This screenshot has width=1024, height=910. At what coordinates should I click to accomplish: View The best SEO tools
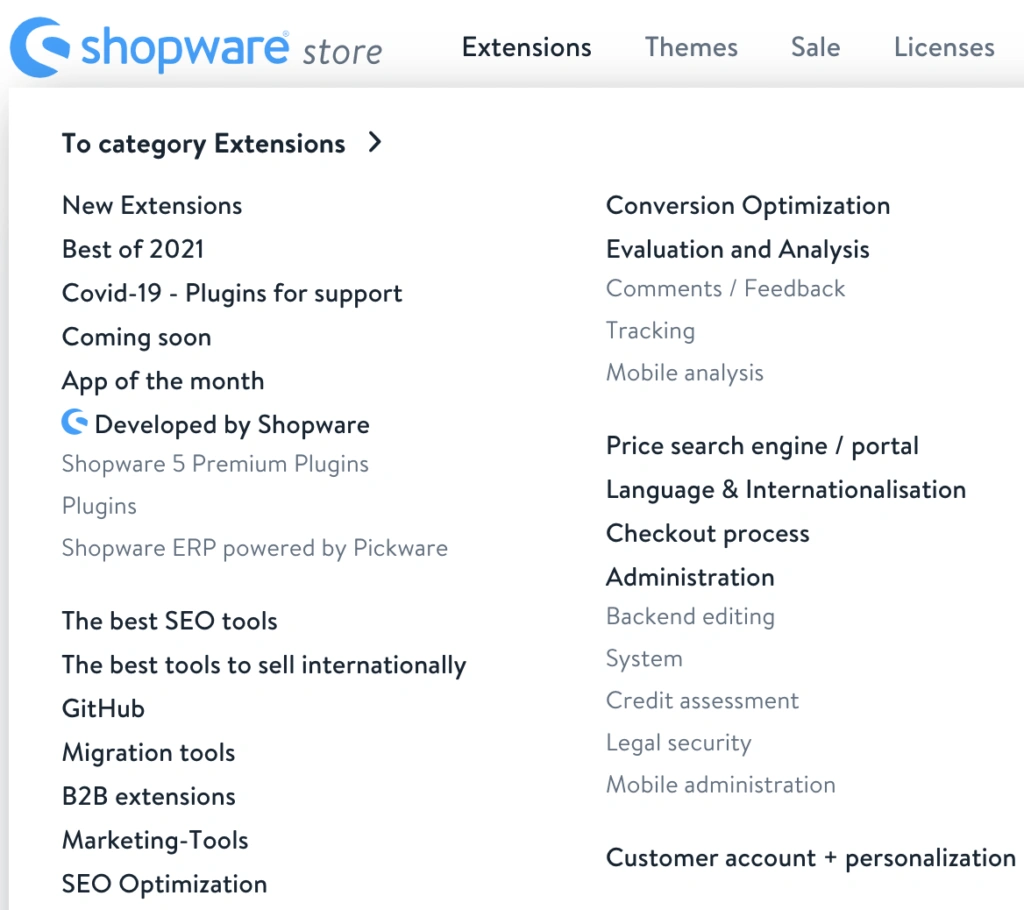tap(169, 621)
